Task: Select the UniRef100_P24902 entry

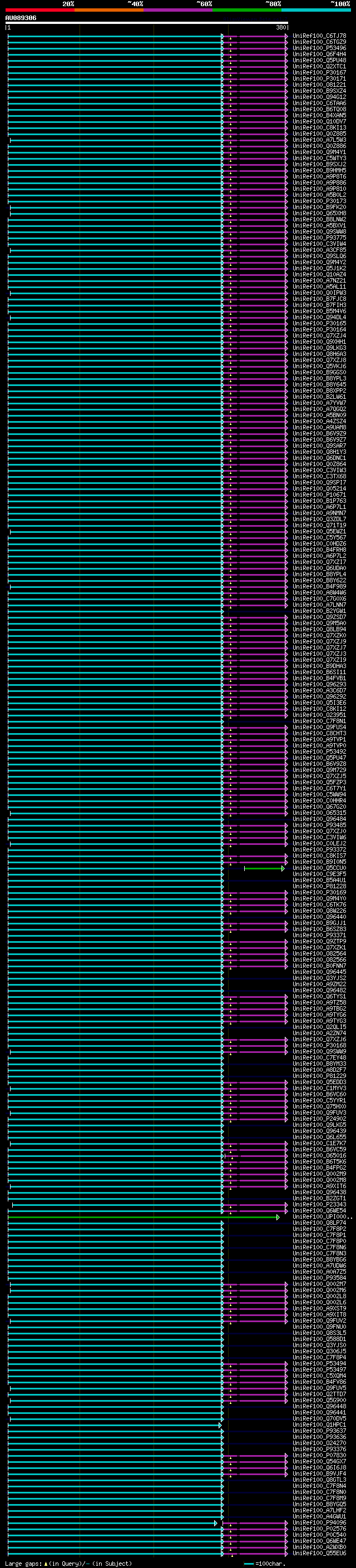Action: [x=319, y=1119]
